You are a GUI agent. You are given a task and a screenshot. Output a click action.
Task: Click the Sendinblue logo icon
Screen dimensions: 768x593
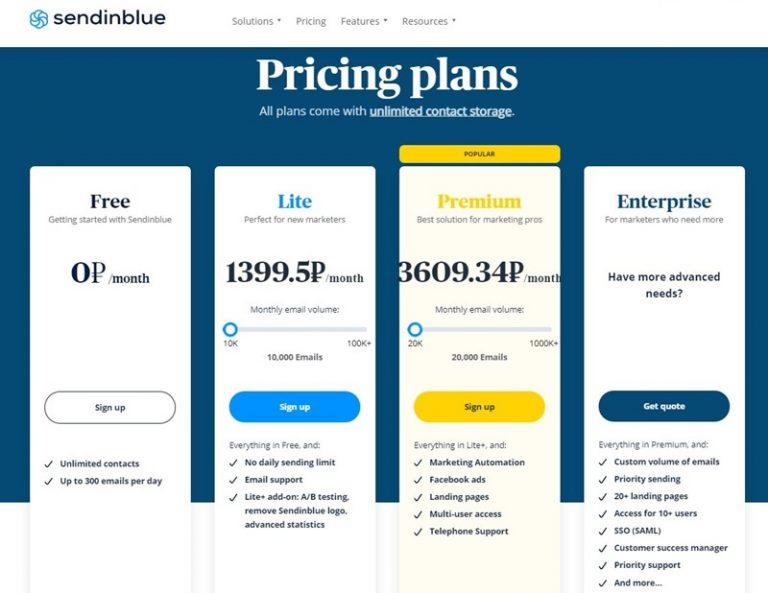tap(39, 19)
